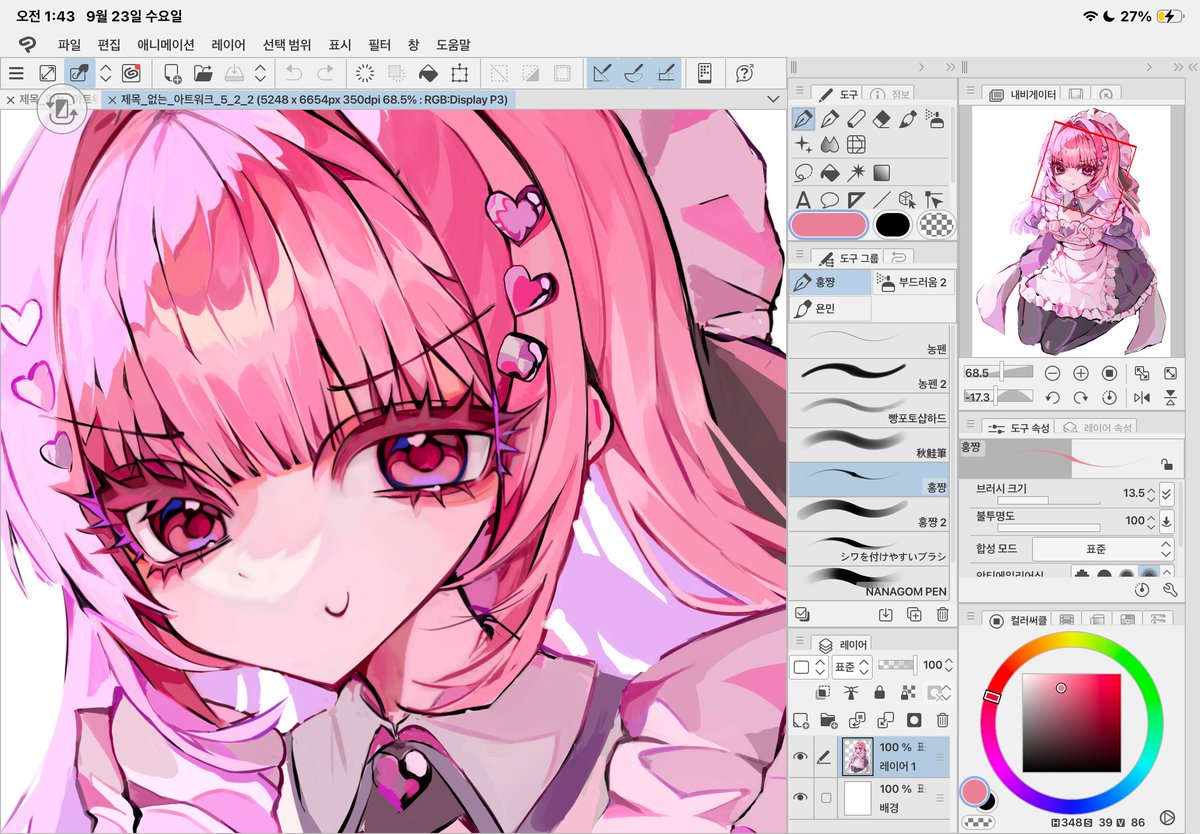Select the Lasso selection tool

(x=802, y=172)
